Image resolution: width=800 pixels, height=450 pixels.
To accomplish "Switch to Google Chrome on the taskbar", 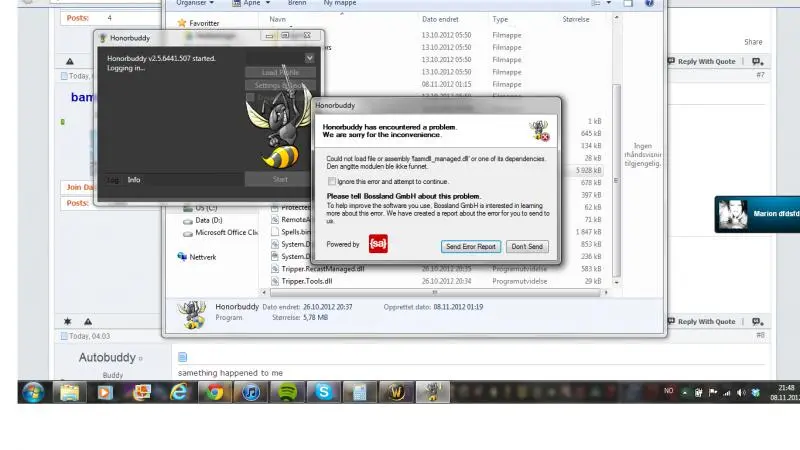I will (x=214, y=392).
